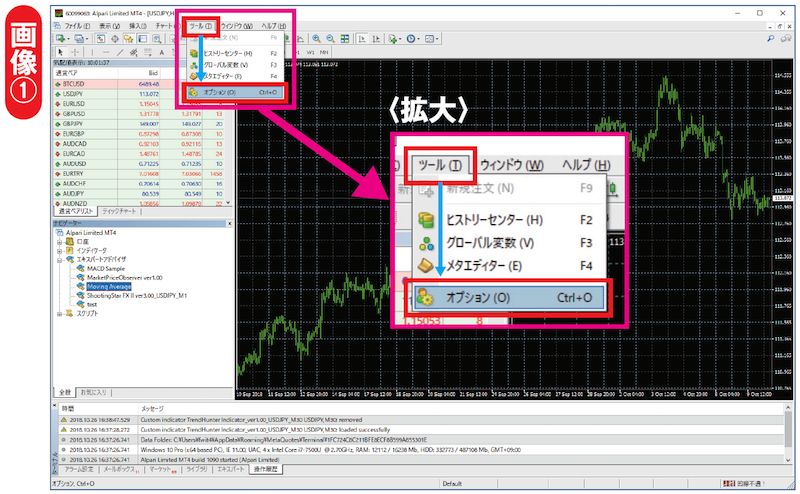Switch to the W1 timeframe
The height and width of the screenshot is (494, 800).
pyautogui.click(x=311, y=53)
